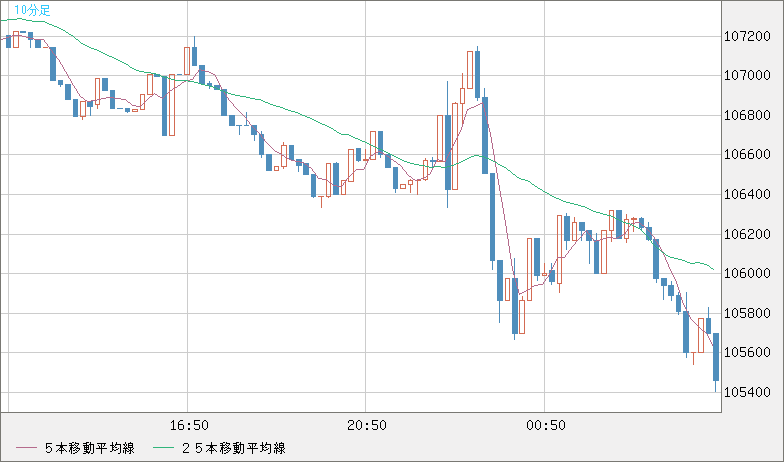Click the 20:50 time axis label
Image resolution: width=784 pixels, height=462 pixels.
[366, 426]
